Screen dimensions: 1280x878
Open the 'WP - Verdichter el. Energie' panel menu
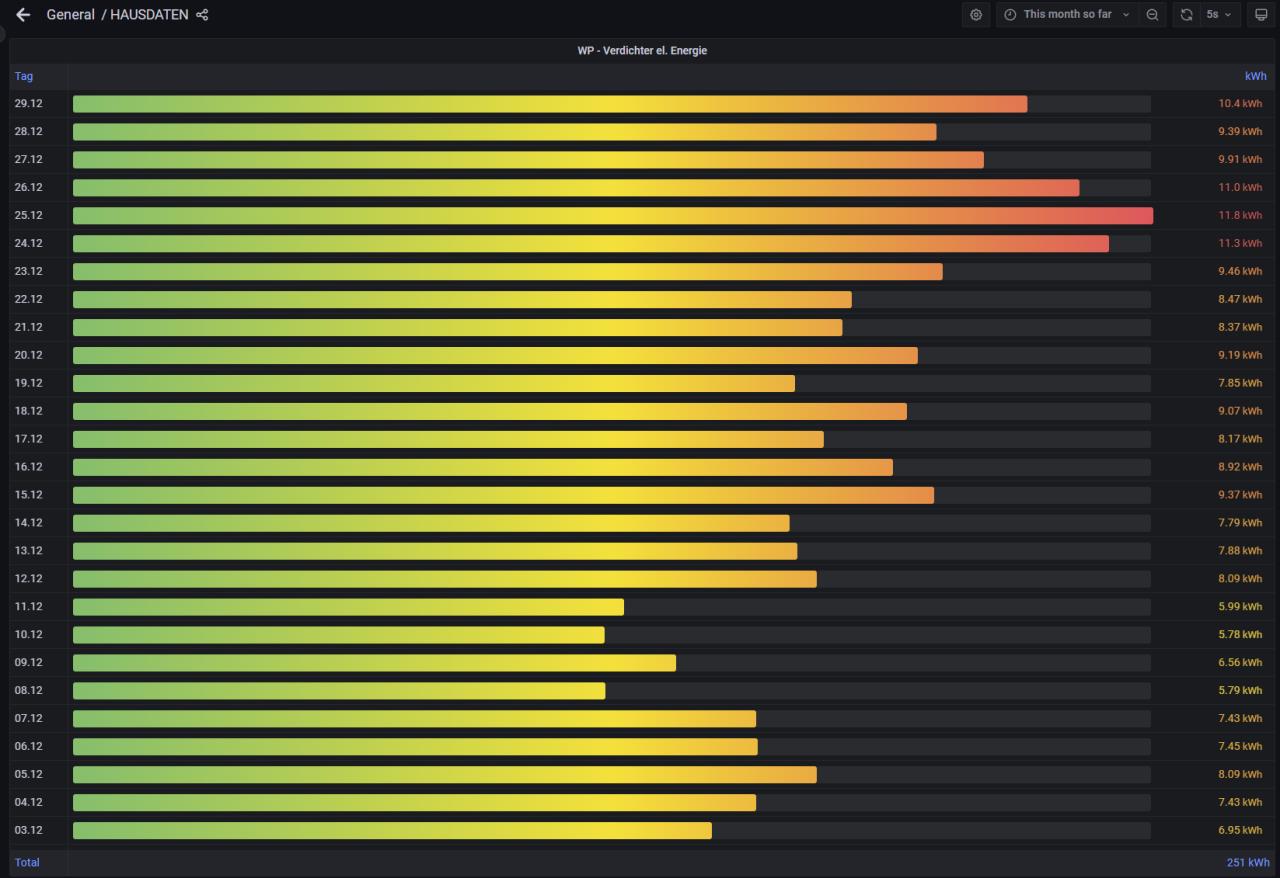click(x=641, y=50)
